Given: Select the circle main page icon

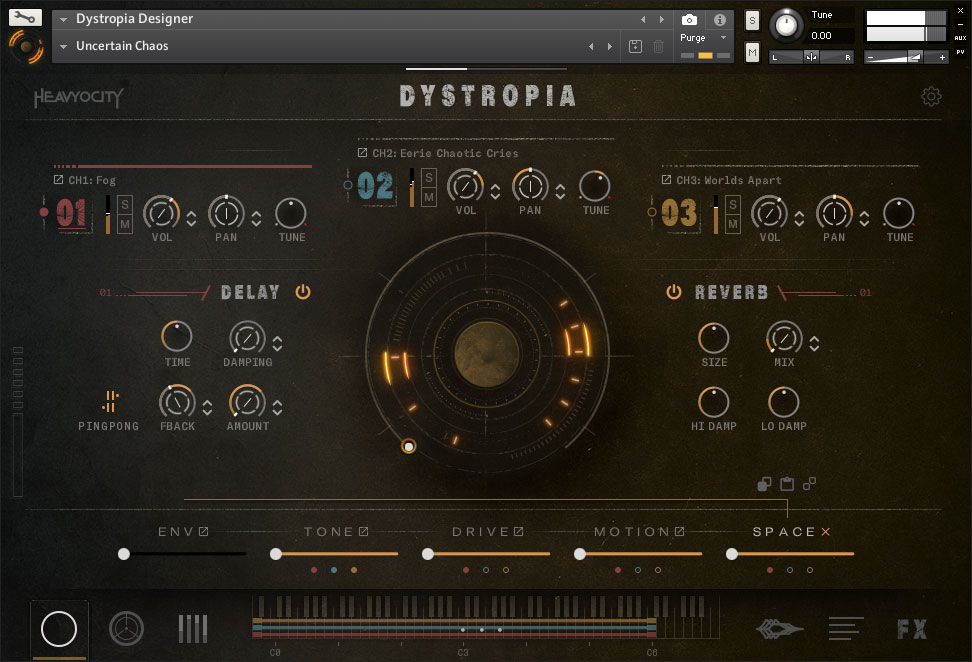Looking at the screenshot, I should [59, 629].
